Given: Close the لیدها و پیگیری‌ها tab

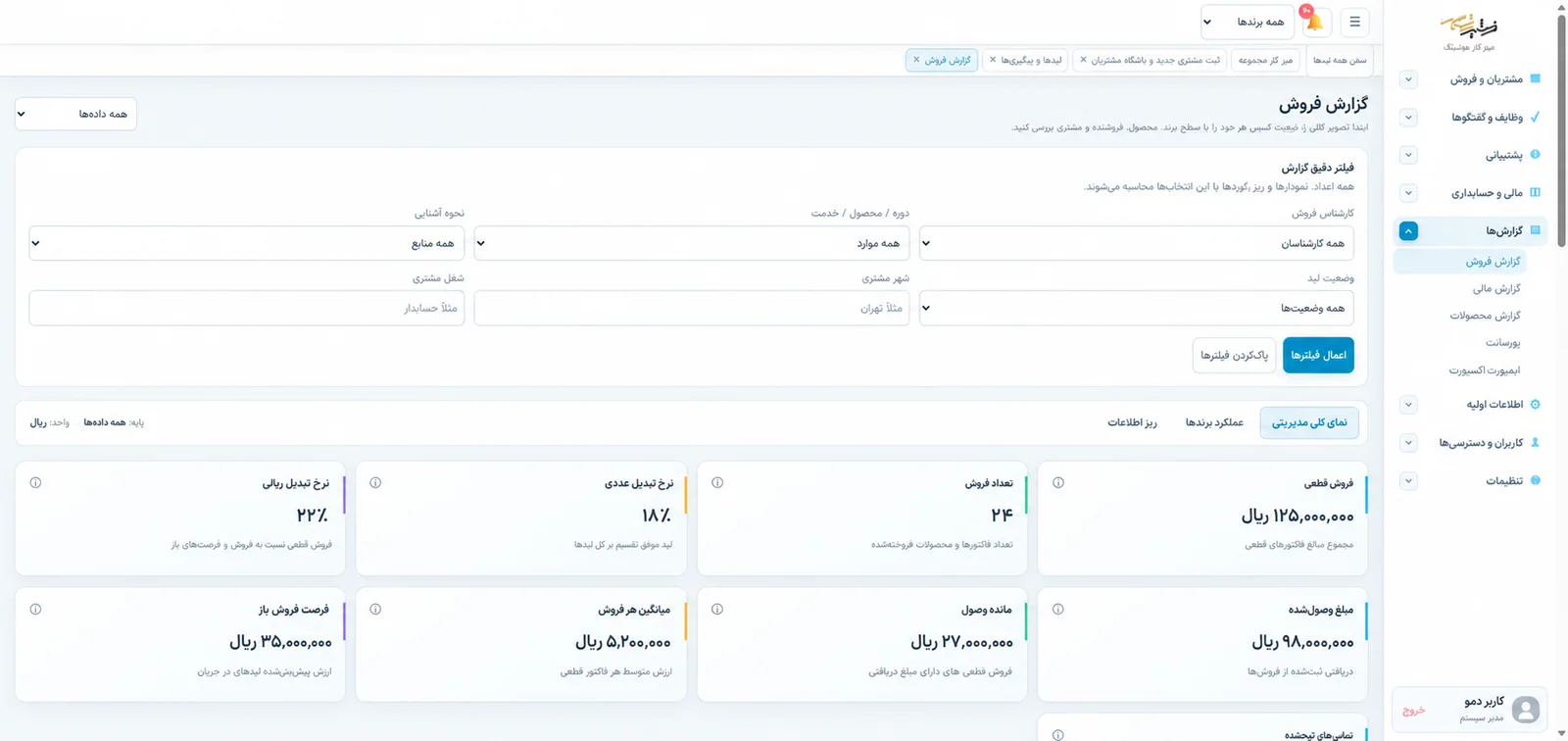Looking at the screenshot, I should pyautogui.click(x=993, y=60).
